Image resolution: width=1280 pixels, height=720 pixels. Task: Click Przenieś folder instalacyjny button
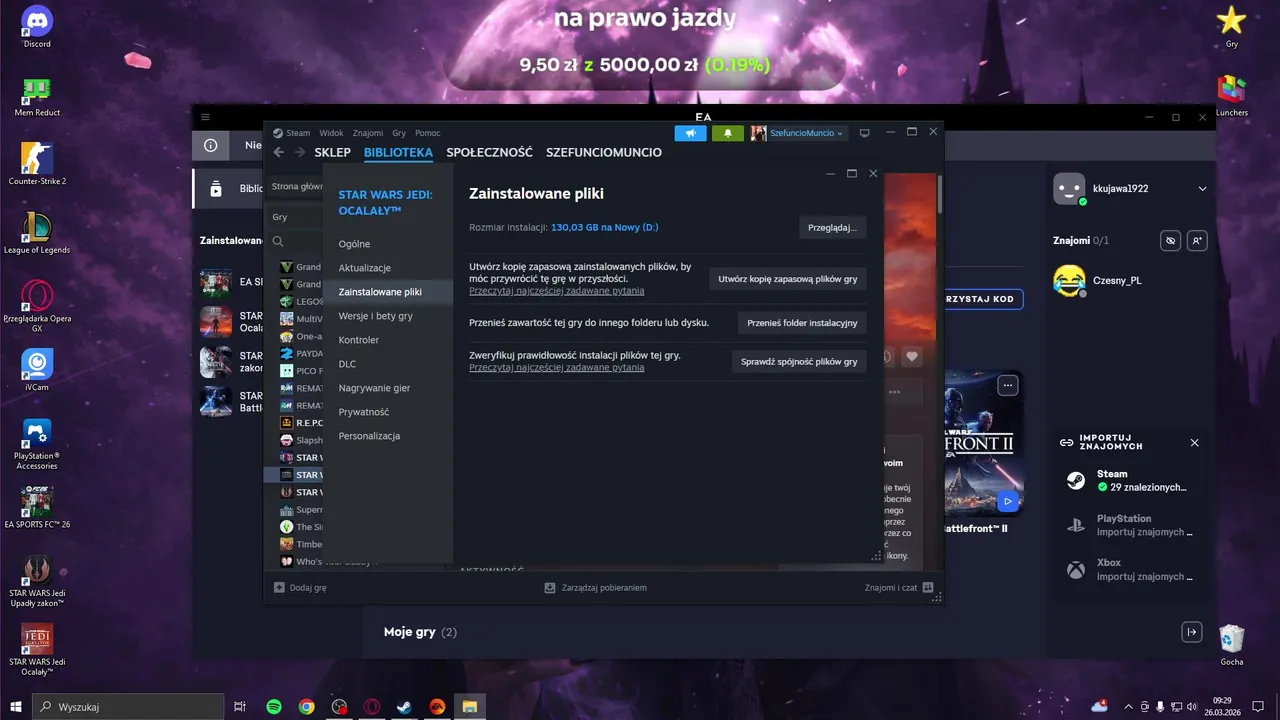tap(802, 322)
